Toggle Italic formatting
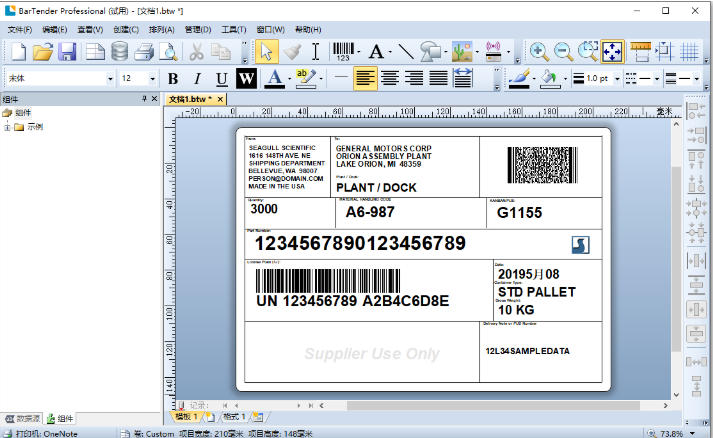The height and width of the screenshot is (438, 713). point(197,78)
